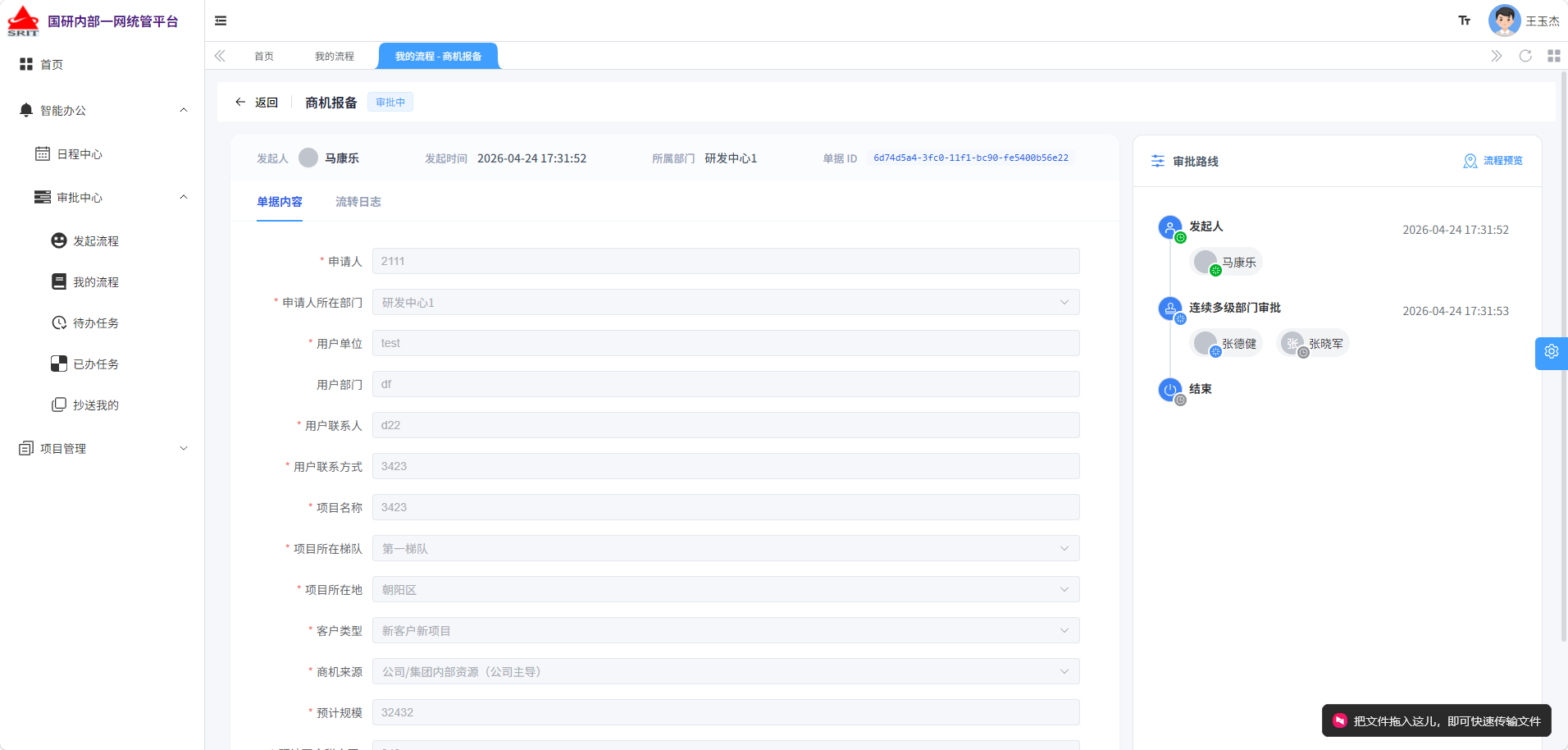The width and height of the screenshot is (1568, 750).
Task: Click the 王玉杰 user avatar
Action: coord(1504,21)
